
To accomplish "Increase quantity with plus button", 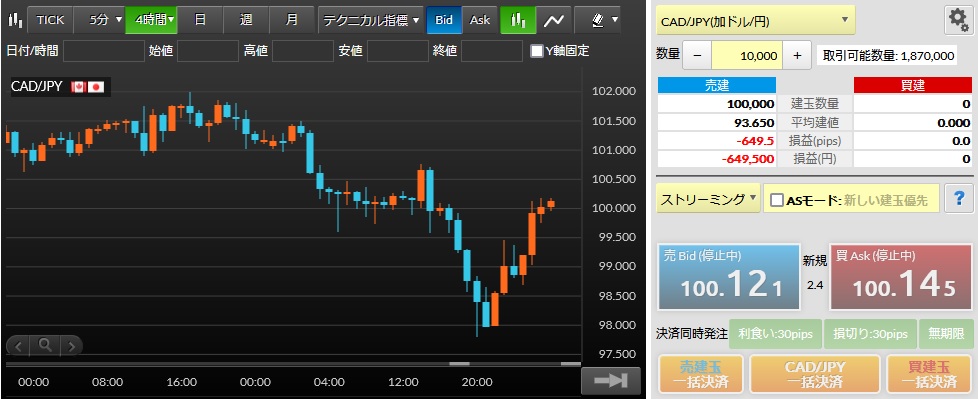I will [x=797, y=55].
